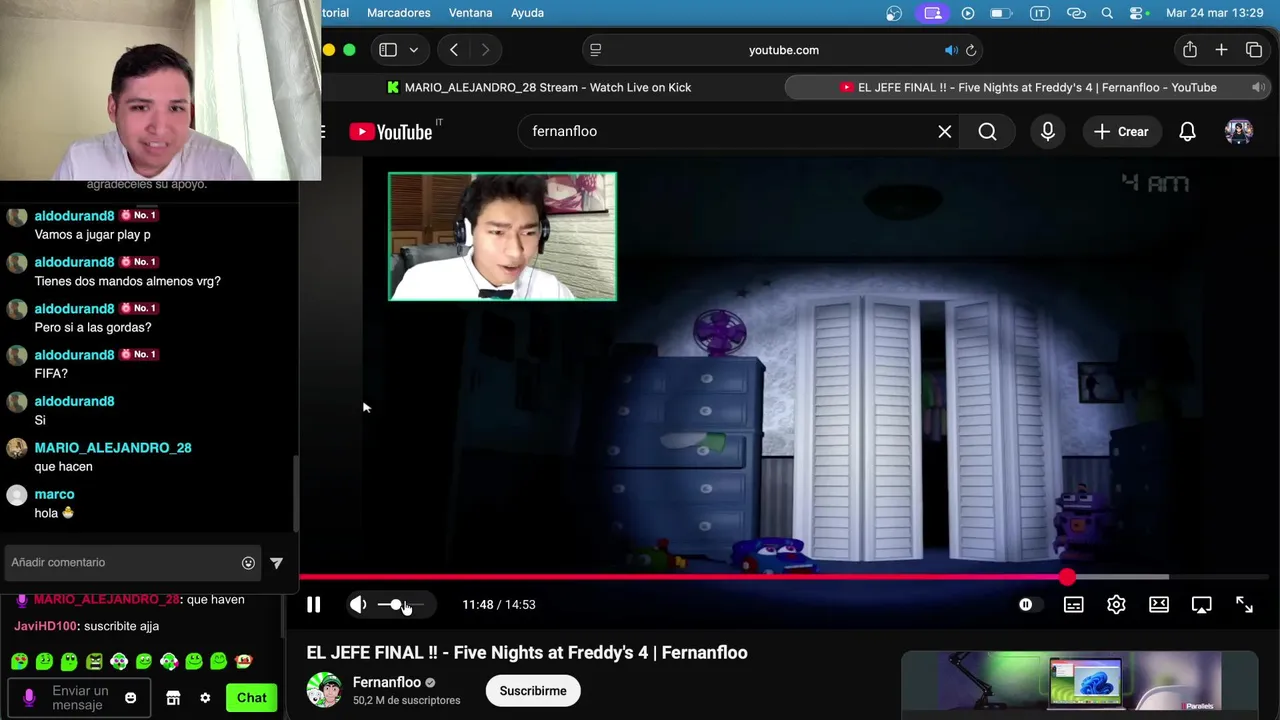The image size is (1280, 720).
Task: Expand the sidebar tab group dropdown
Action: [413, 50]
